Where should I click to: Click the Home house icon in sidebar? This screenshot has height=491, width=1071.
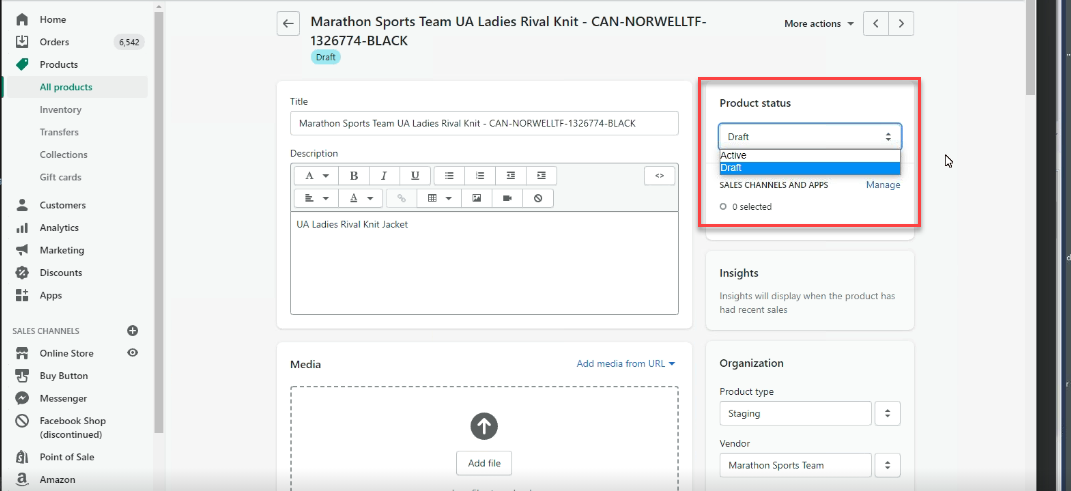[x=22, y=19]
